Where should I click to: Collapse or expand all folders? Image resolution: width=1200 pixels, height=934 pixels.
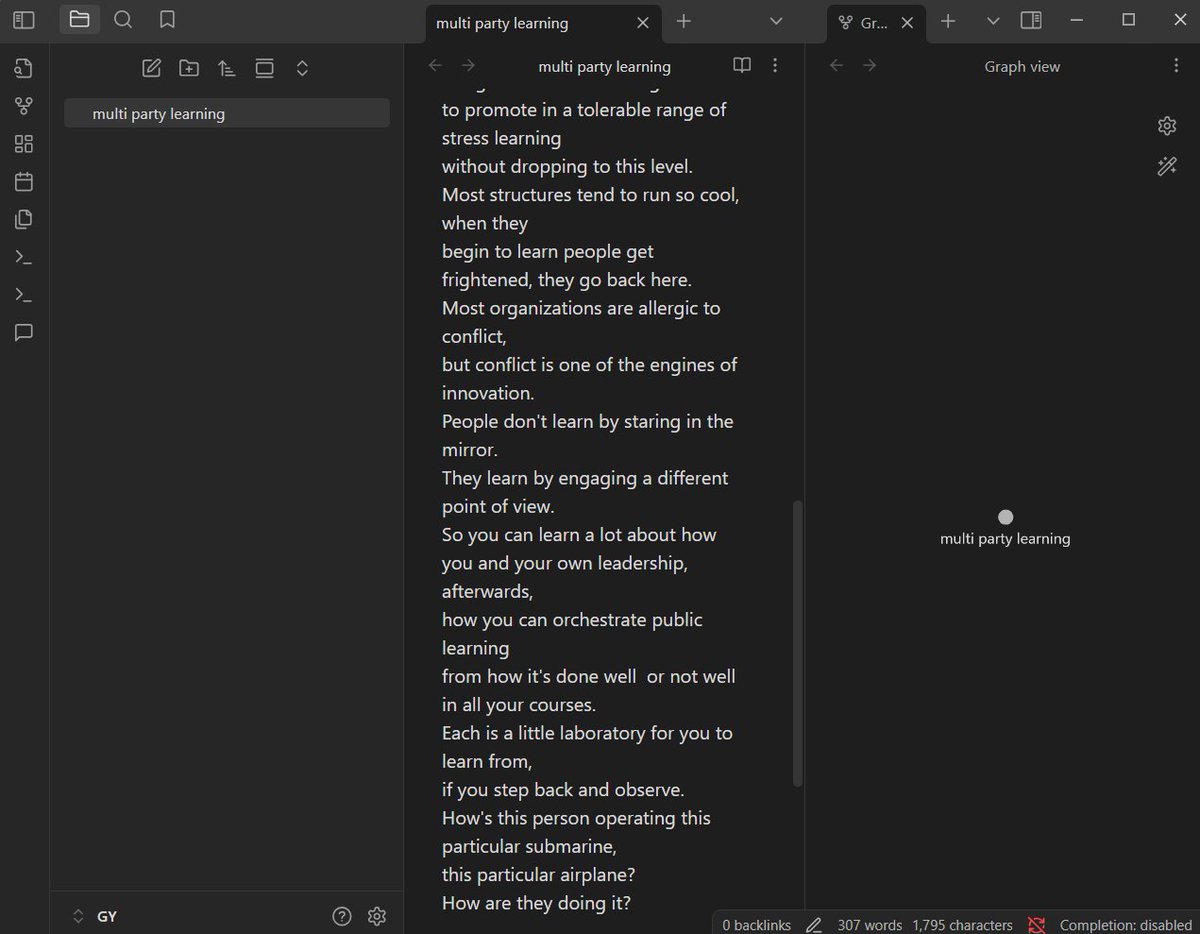coord(302,68)
